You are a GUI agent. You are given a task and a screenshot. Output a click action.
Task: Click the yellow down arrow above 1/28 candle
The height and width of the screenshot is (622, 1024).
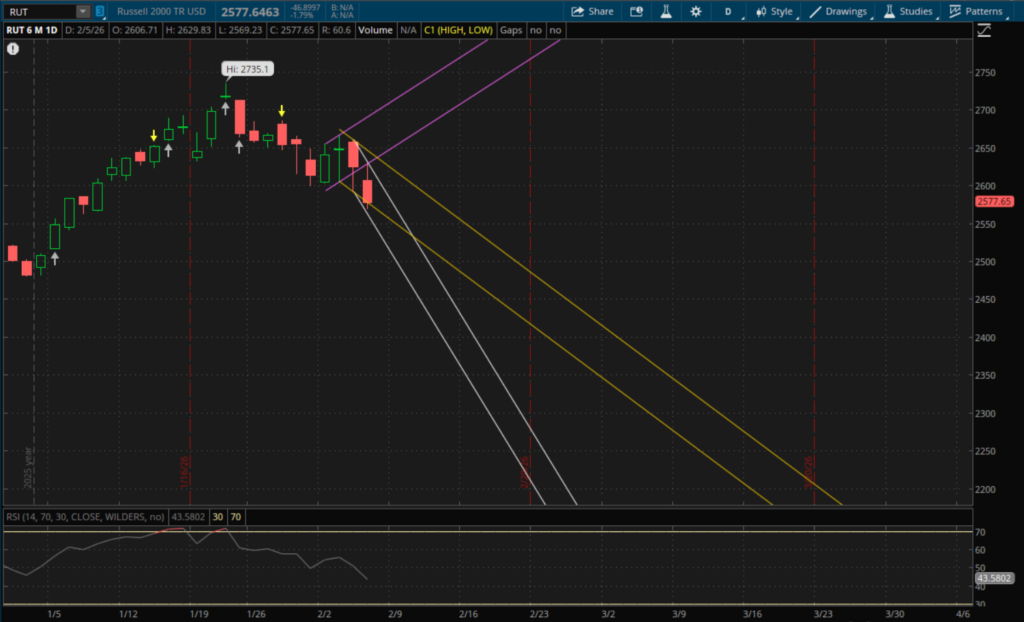point(283,111)
